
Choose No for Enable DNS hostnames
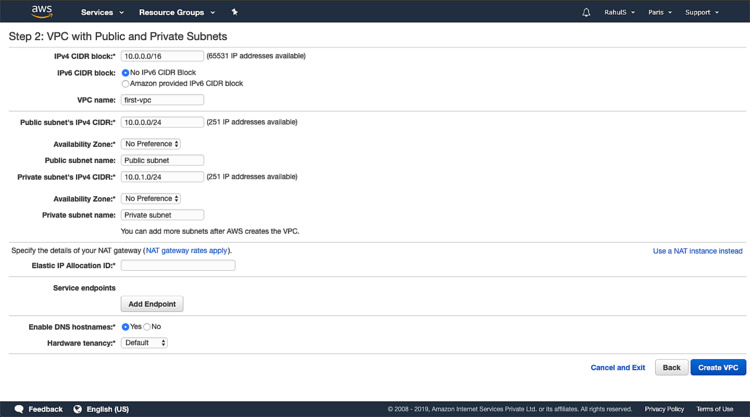147,326
